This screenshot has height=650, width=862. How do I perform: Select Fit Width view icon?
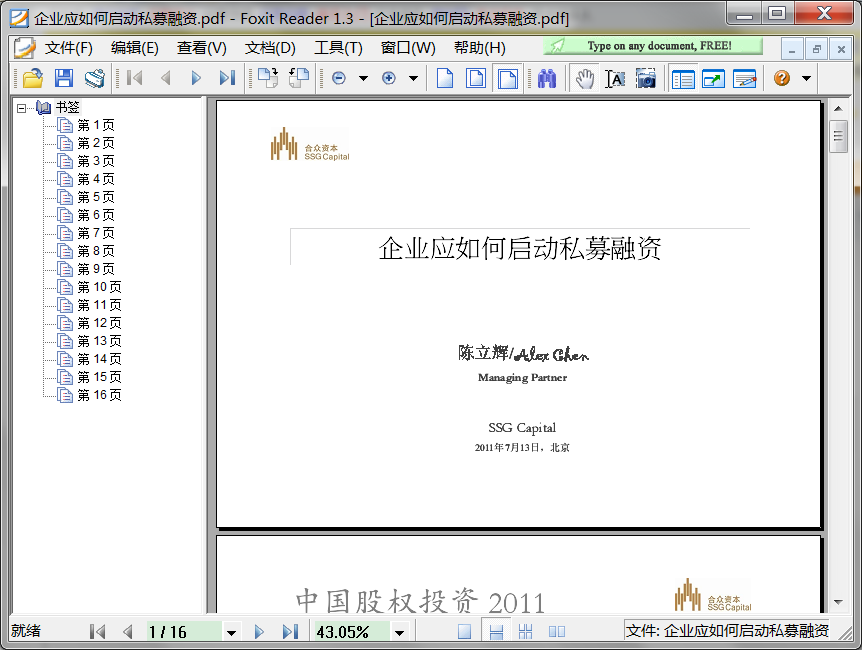[507, 79]
